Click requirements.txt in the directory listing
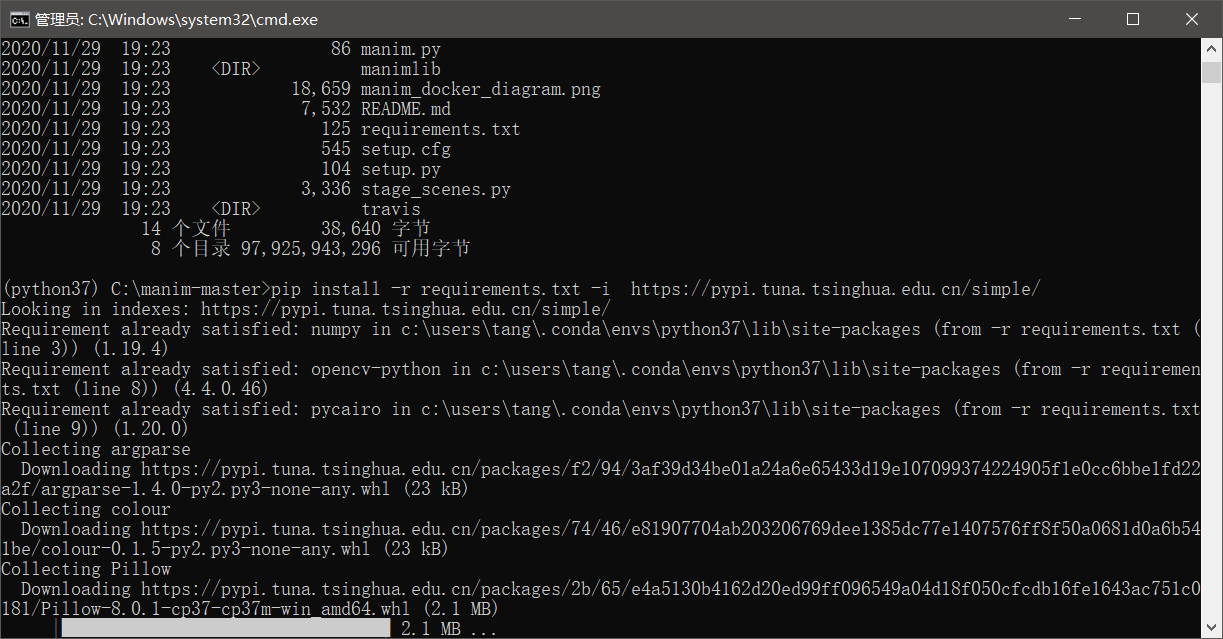 [441, 129]
